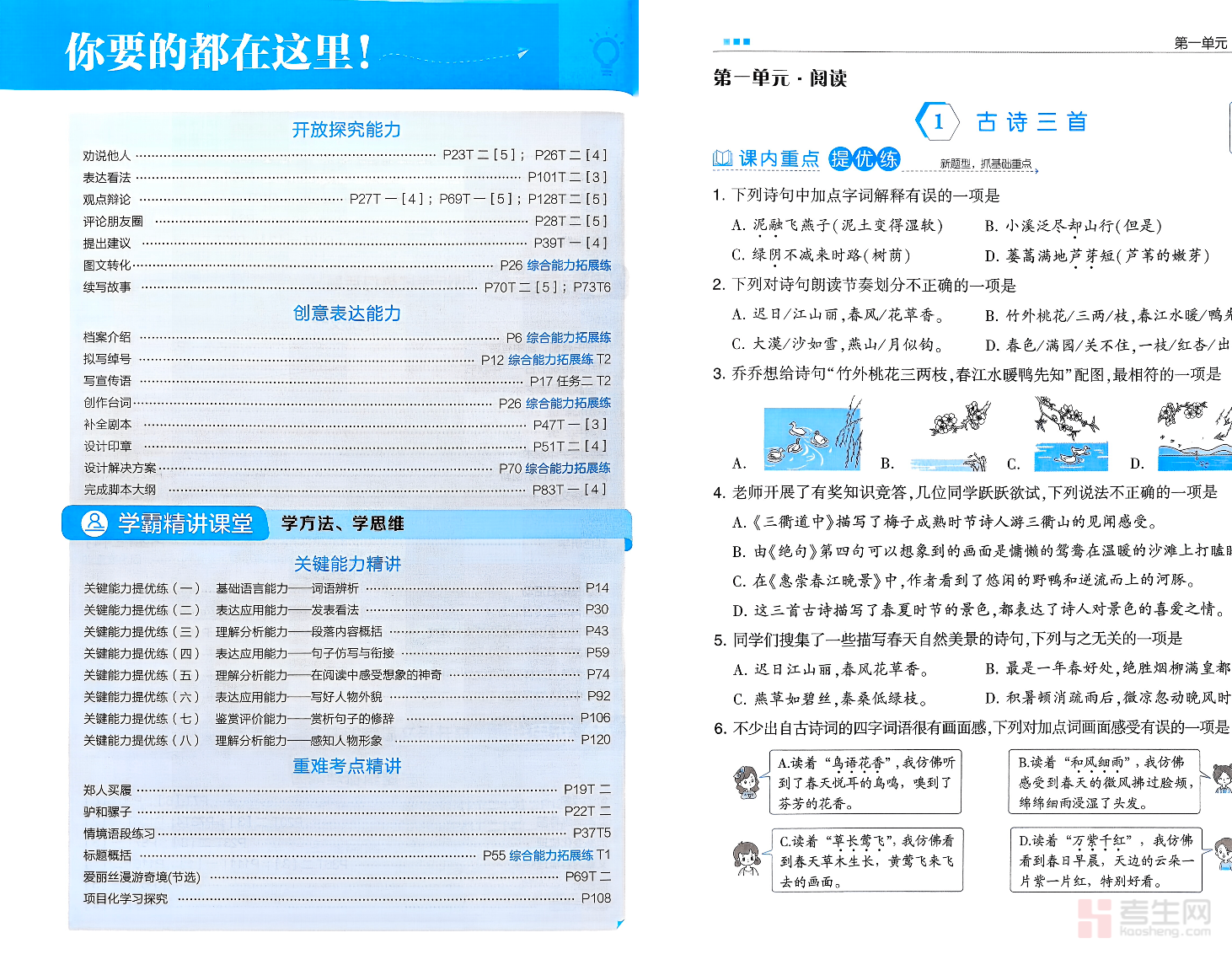
Task: Select picture option C with blossoms and ducks
Action: click(x=1069, y=432)
